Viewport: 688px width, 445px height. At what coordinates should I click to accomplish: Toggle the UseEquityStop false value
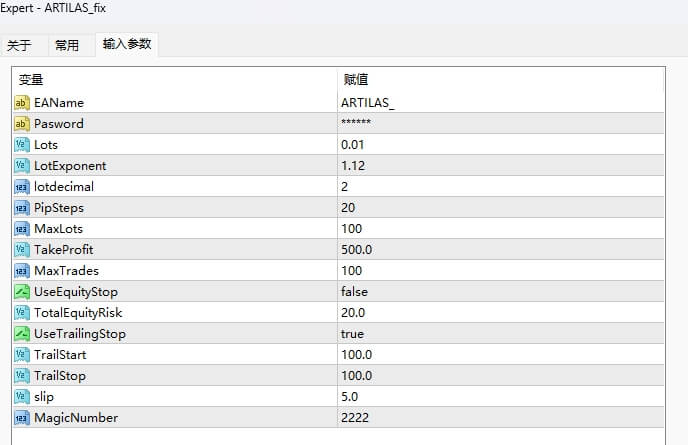pyautogui.click(x=354, y=291)
